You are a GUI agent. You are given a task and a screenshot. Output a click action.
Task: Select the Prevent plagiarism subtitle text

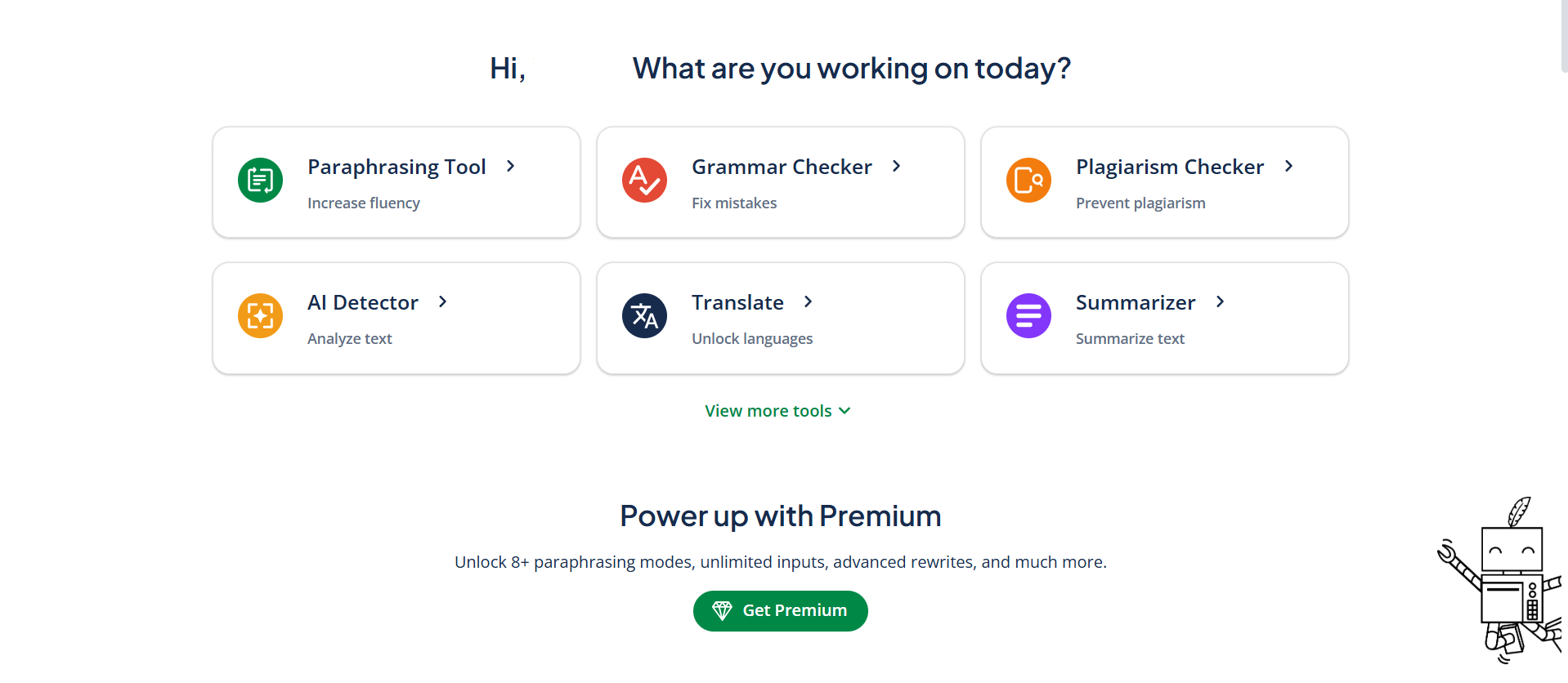(1140, 203)
